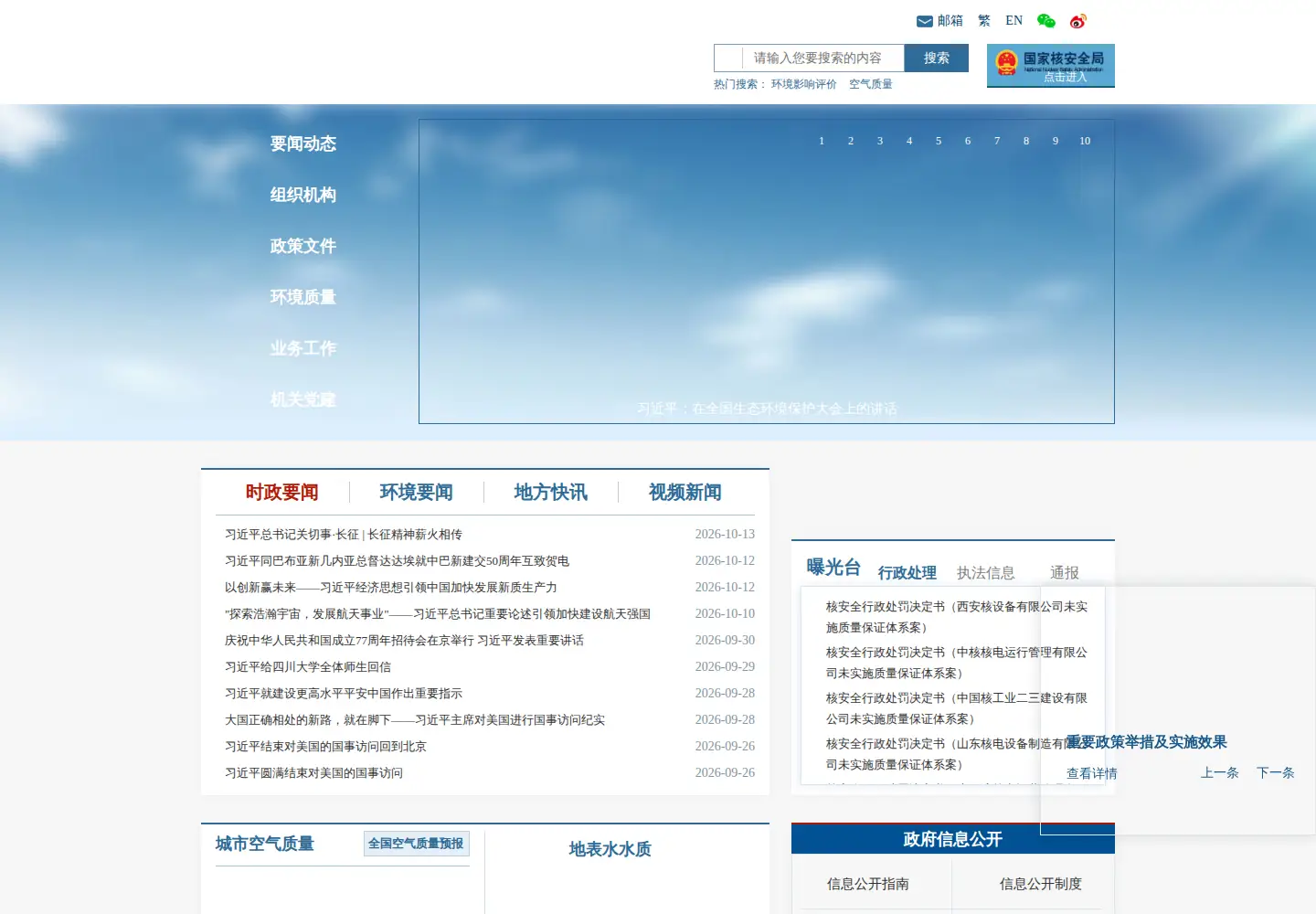1316x914 pixels.
Task: Open penalty notice for 中核核电运行管理有限公司
Action: (957, 663)
